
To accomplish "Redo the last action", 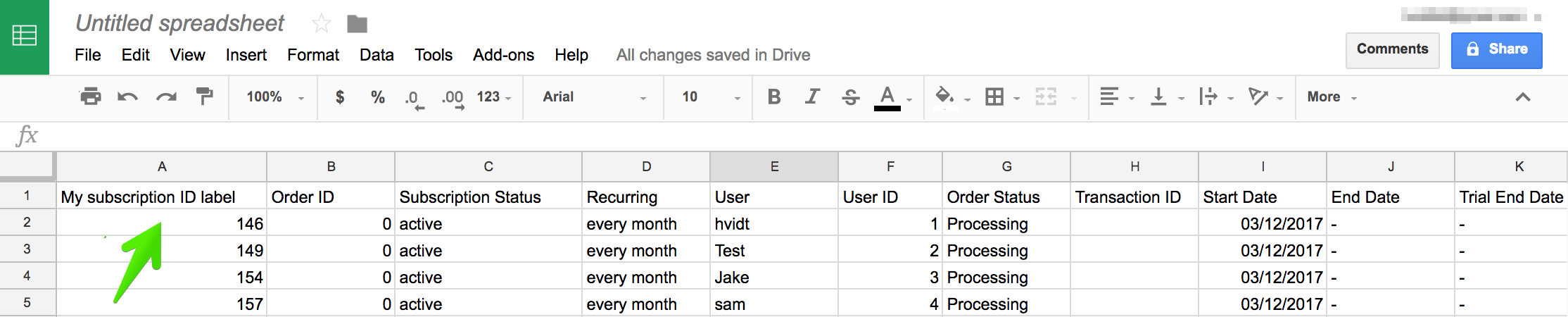I will click(x=166, y=97).
